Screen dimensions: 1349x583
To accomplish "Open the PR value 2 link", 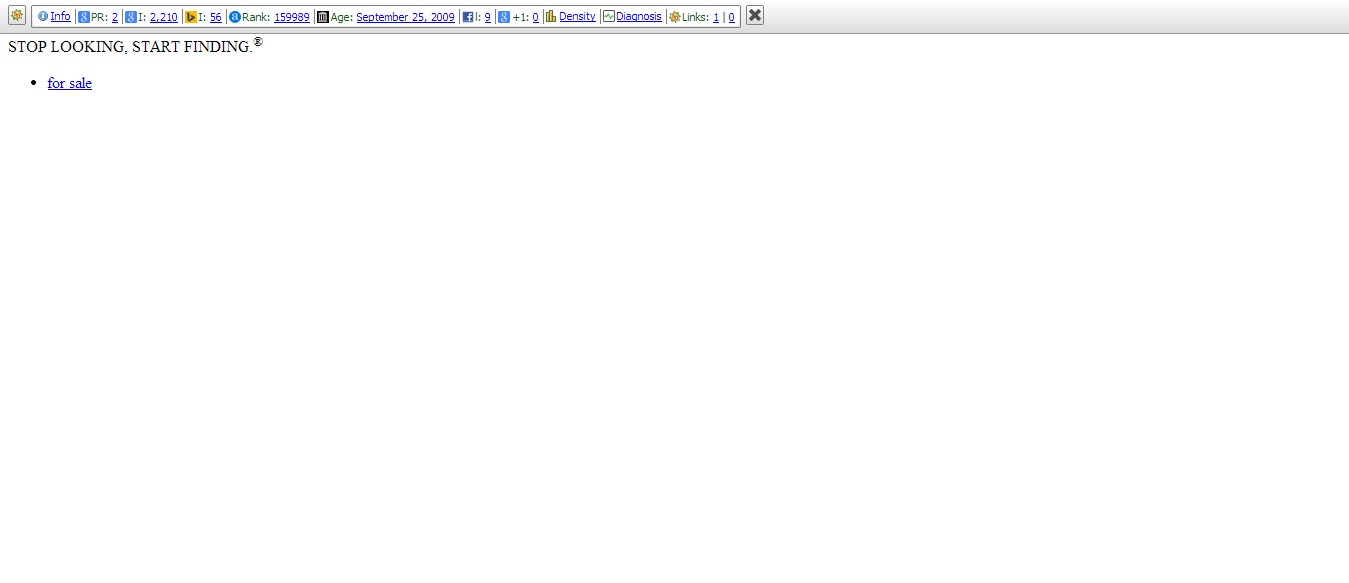I will 115,17.
